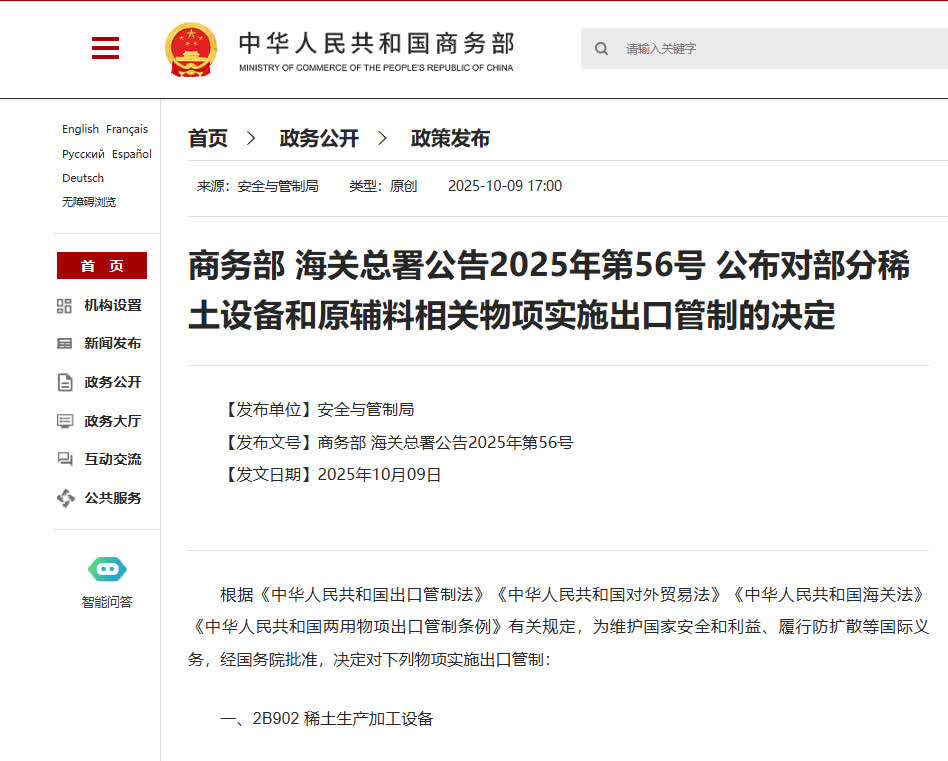Switch language to English
Image resolution: width=948 pixels, height=761 pixels.
click(x=80, y=129)
